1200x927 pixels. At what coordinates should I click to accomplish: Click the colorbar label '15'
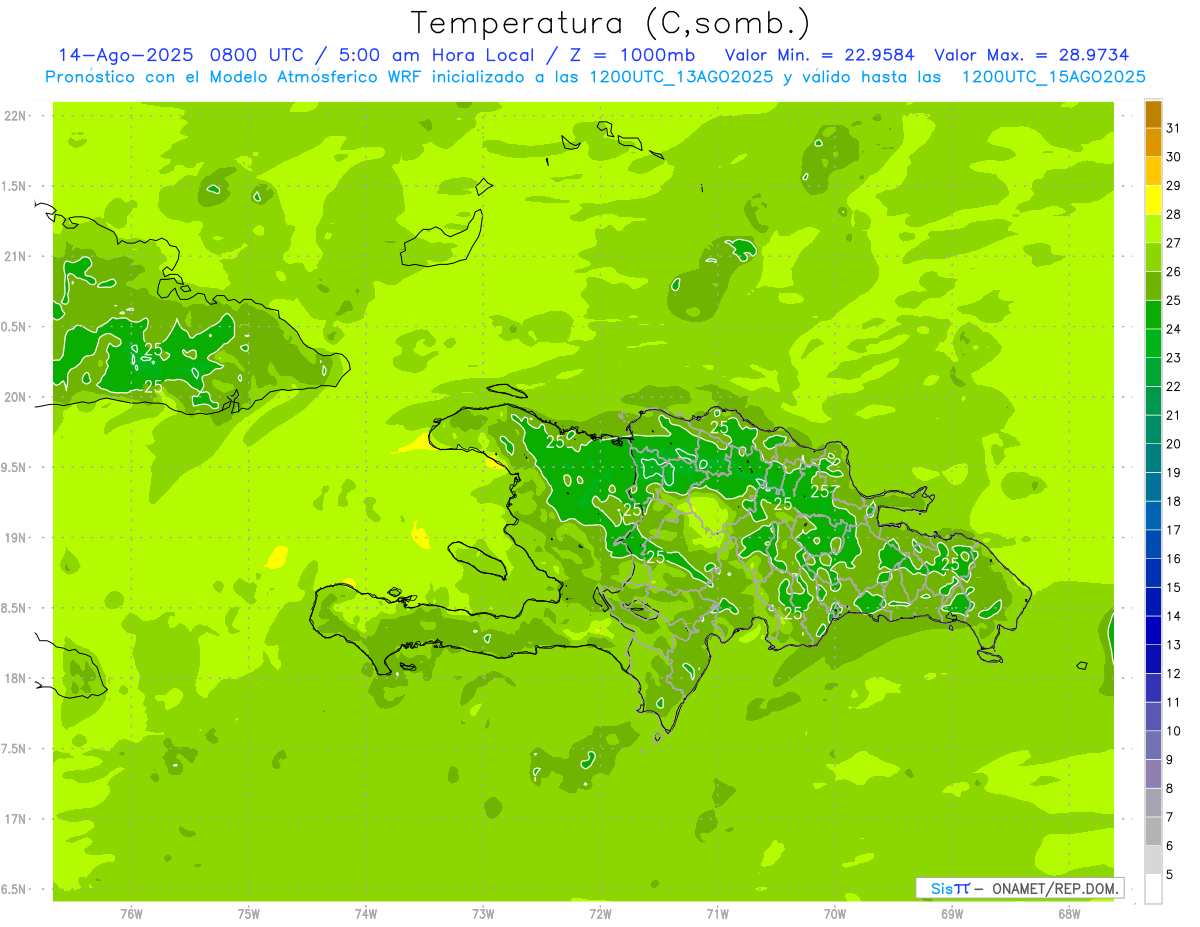(x=1174, y=587)
